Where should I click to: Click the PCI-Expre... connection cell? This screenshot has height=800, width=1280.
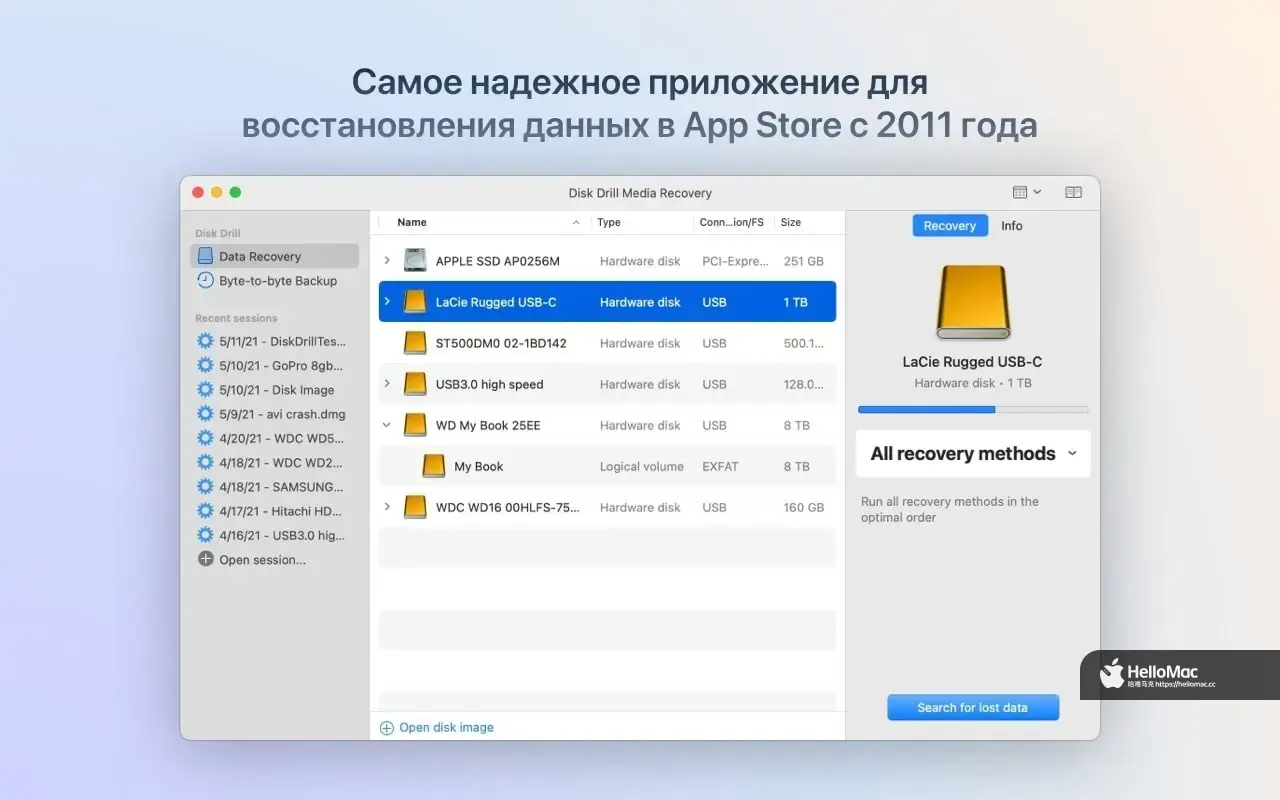734,261
